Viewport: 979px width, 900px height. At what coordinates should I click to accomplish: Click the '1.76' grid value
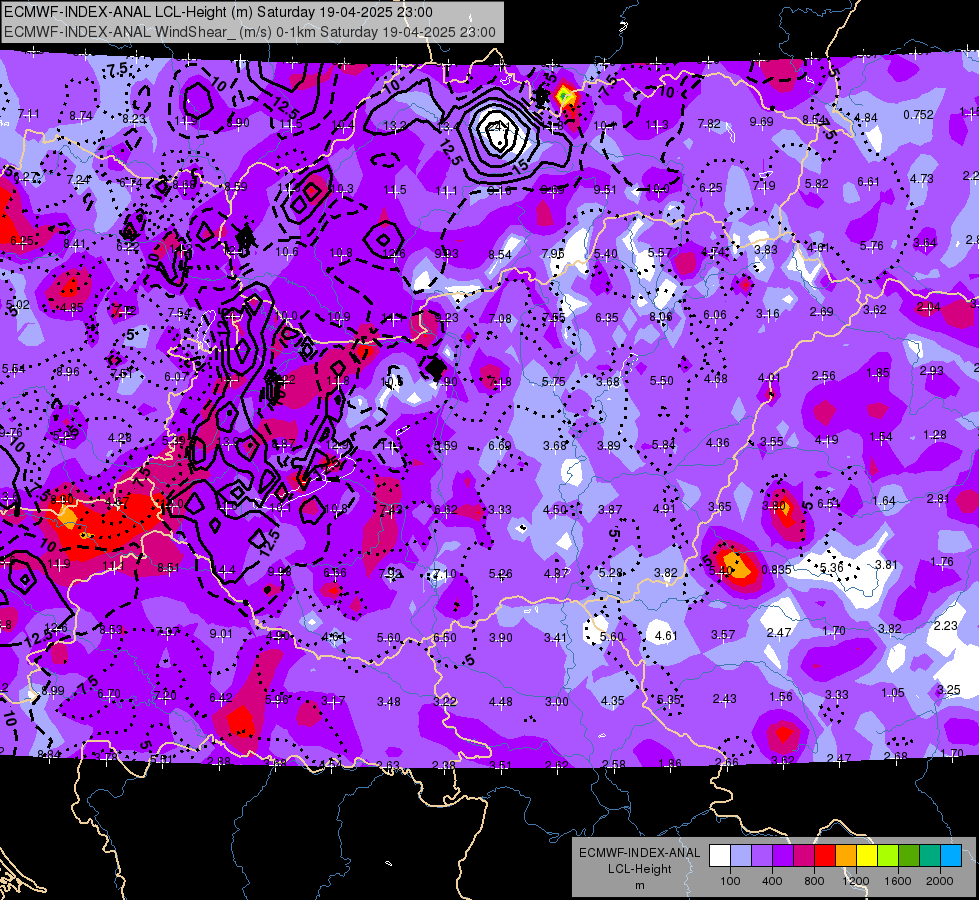(x=942, y=562)
